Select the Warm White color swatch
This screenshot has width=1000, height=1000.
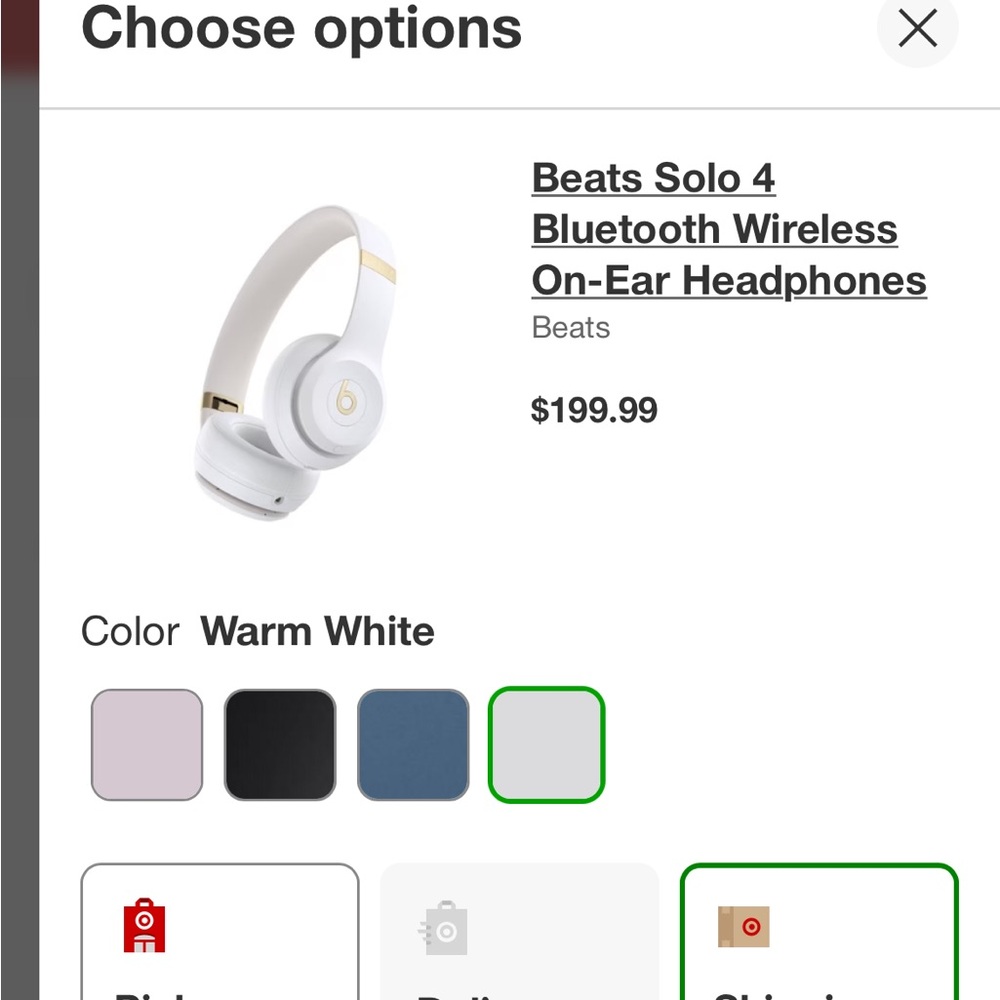[x=546, y=745]
